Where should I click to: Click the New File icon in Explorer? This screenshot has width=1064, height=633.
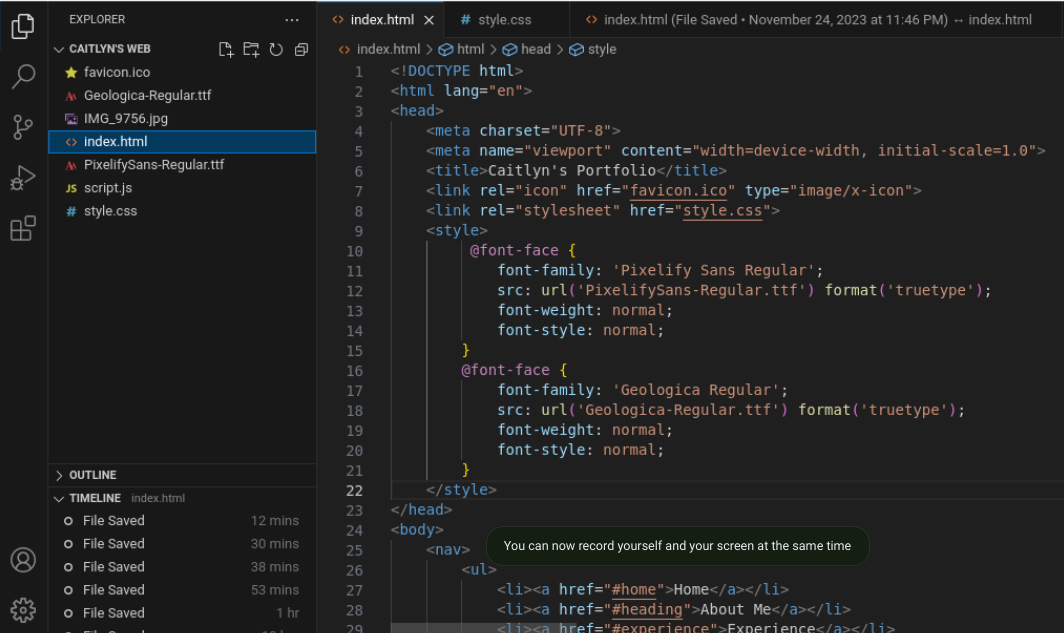226,49
